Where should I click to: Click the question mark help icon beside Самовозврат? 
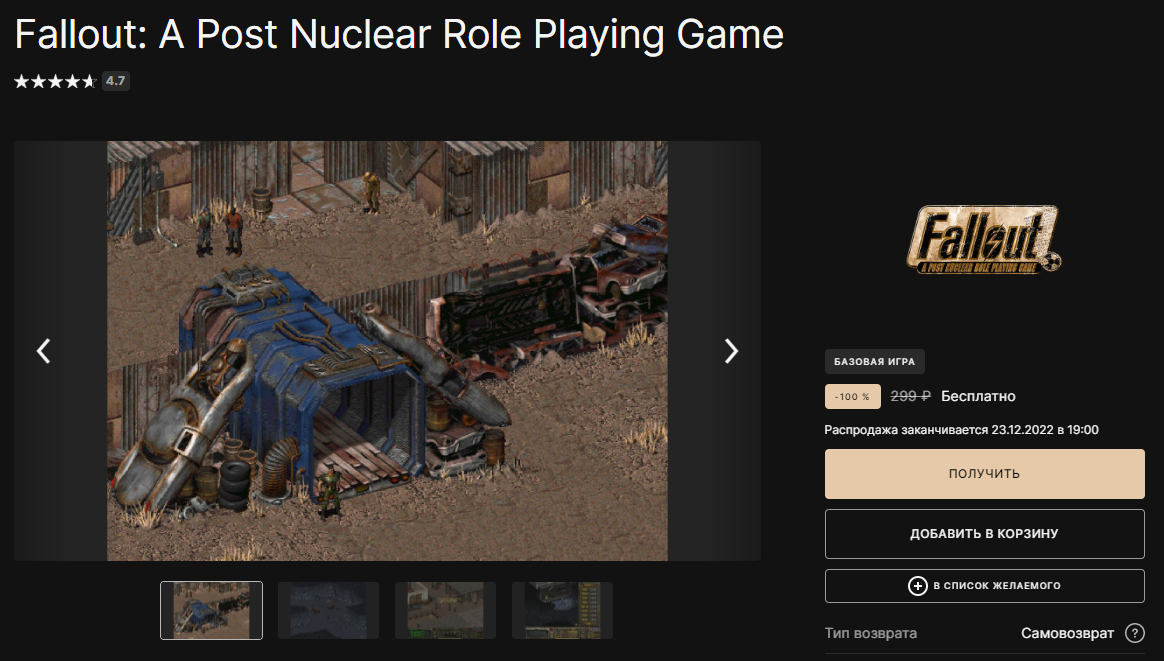[1134, 633]
